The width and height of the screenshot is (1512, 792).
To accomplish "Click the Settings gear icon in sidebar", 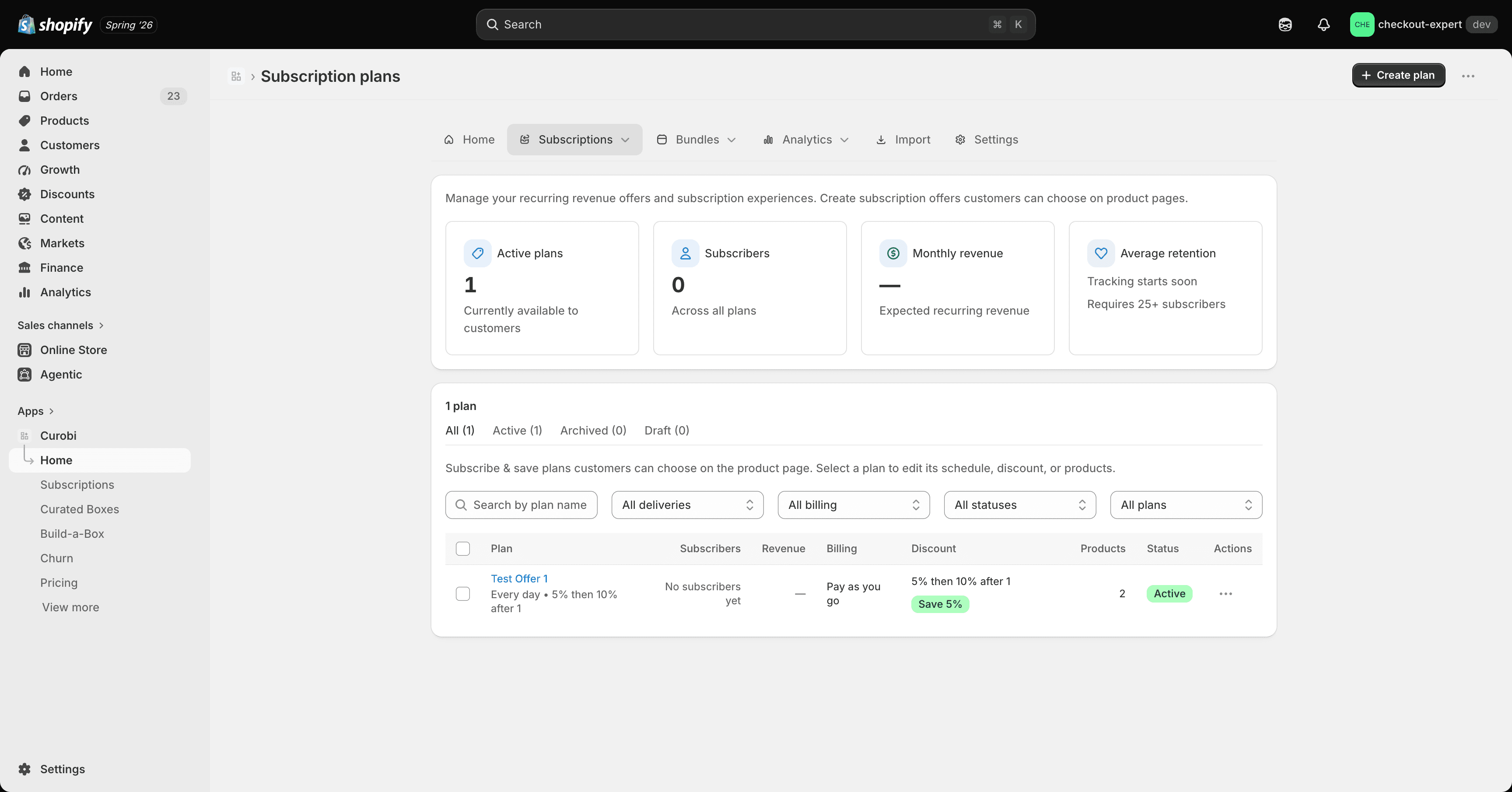I will tap(24, 769).
